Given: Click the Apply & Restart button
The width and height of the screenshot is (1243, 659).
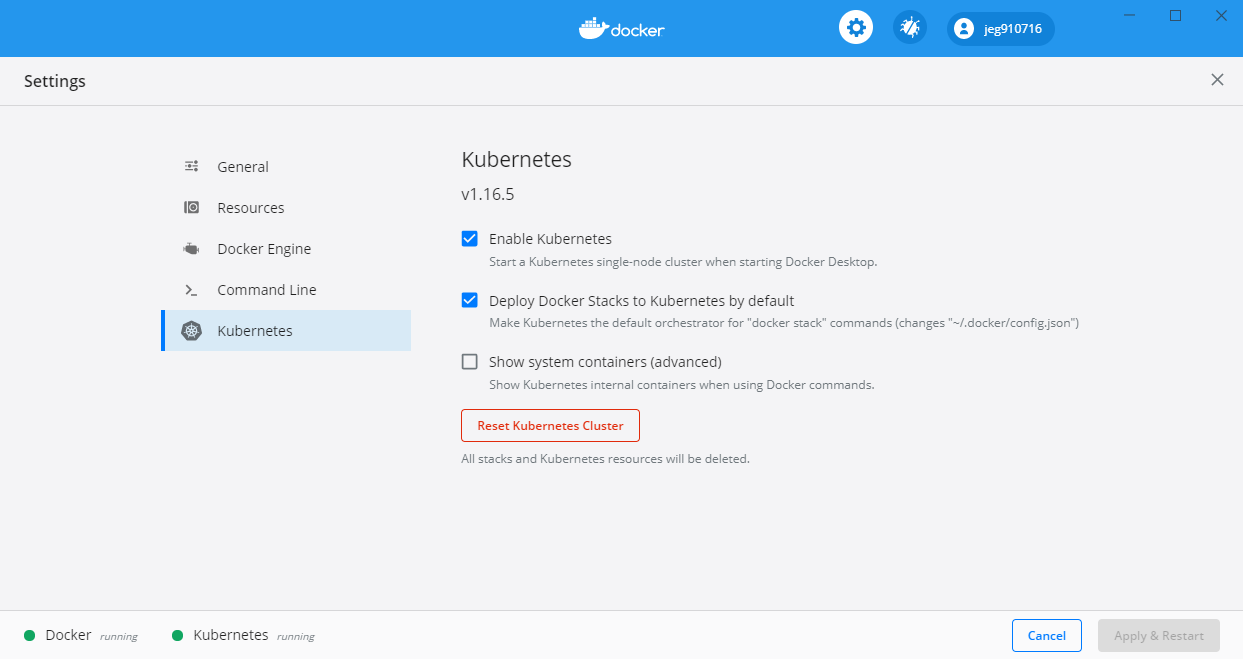Looking at the screenshot, I should (1159, 635).
